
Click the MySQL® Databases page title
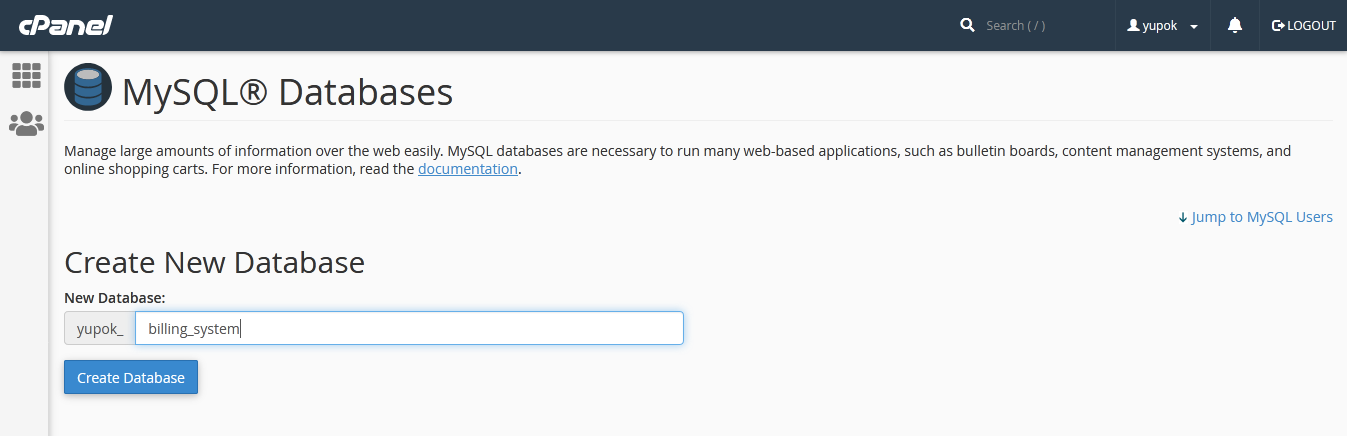click(287, 93)
